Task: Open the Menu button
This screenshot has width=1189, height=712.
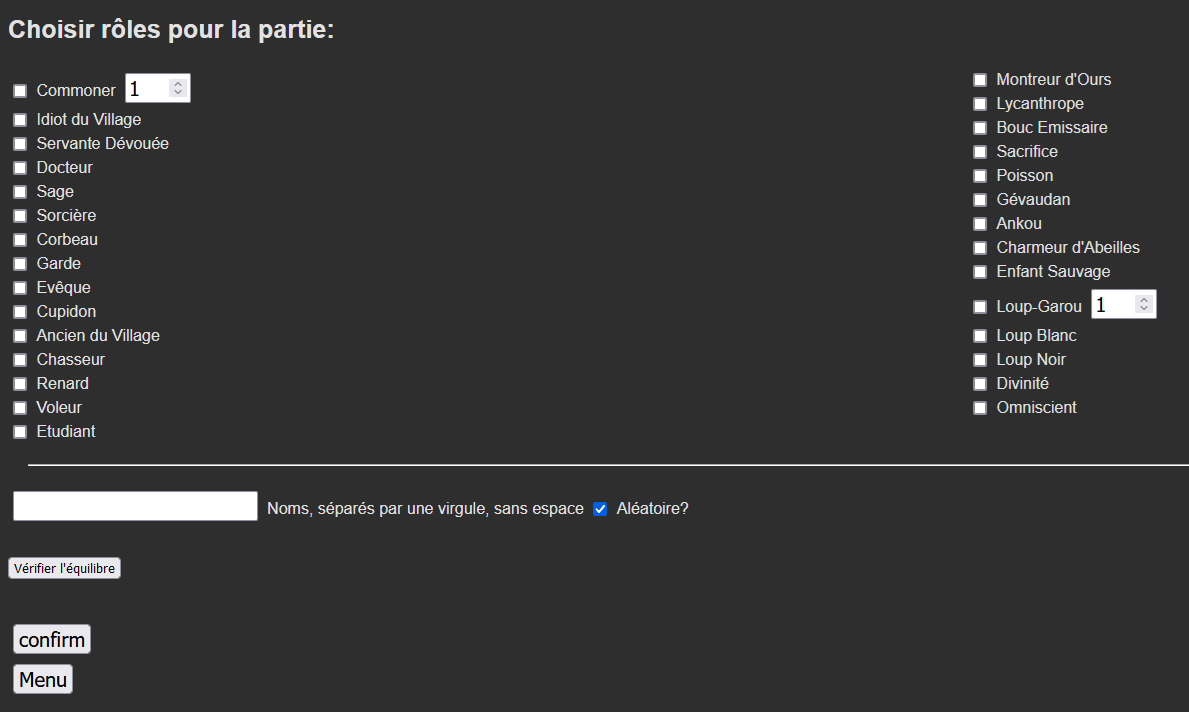Action: pos(43,679)
